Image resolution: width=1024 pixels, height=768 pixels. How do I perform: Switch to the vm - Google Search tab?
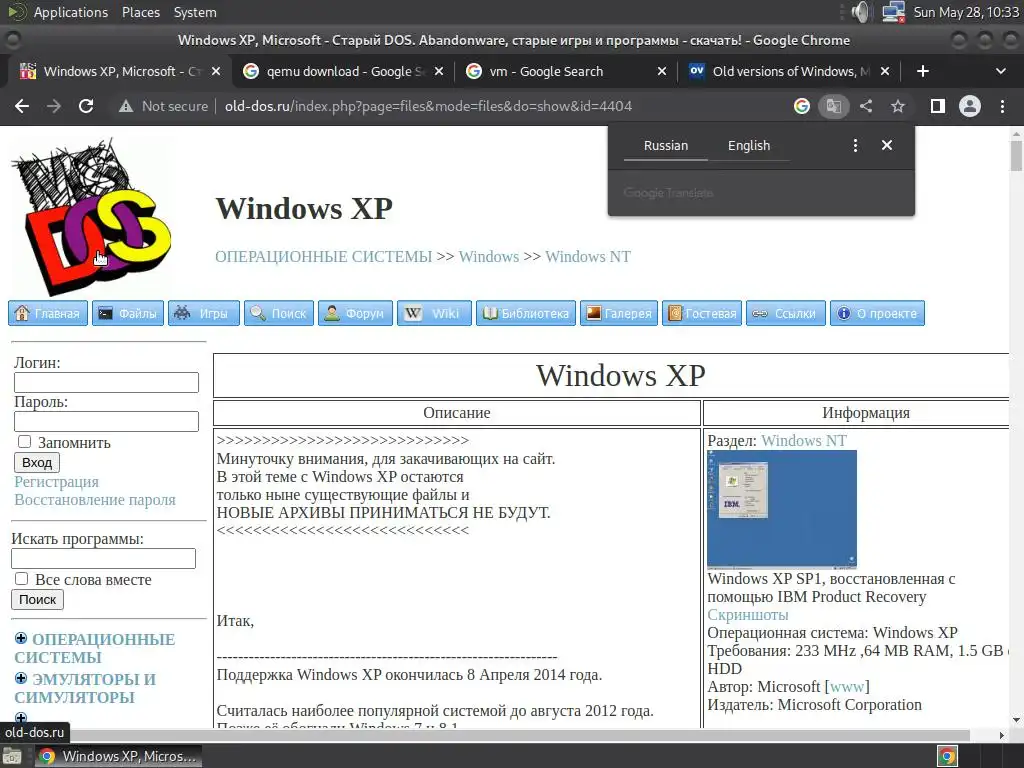click(565, 71)
